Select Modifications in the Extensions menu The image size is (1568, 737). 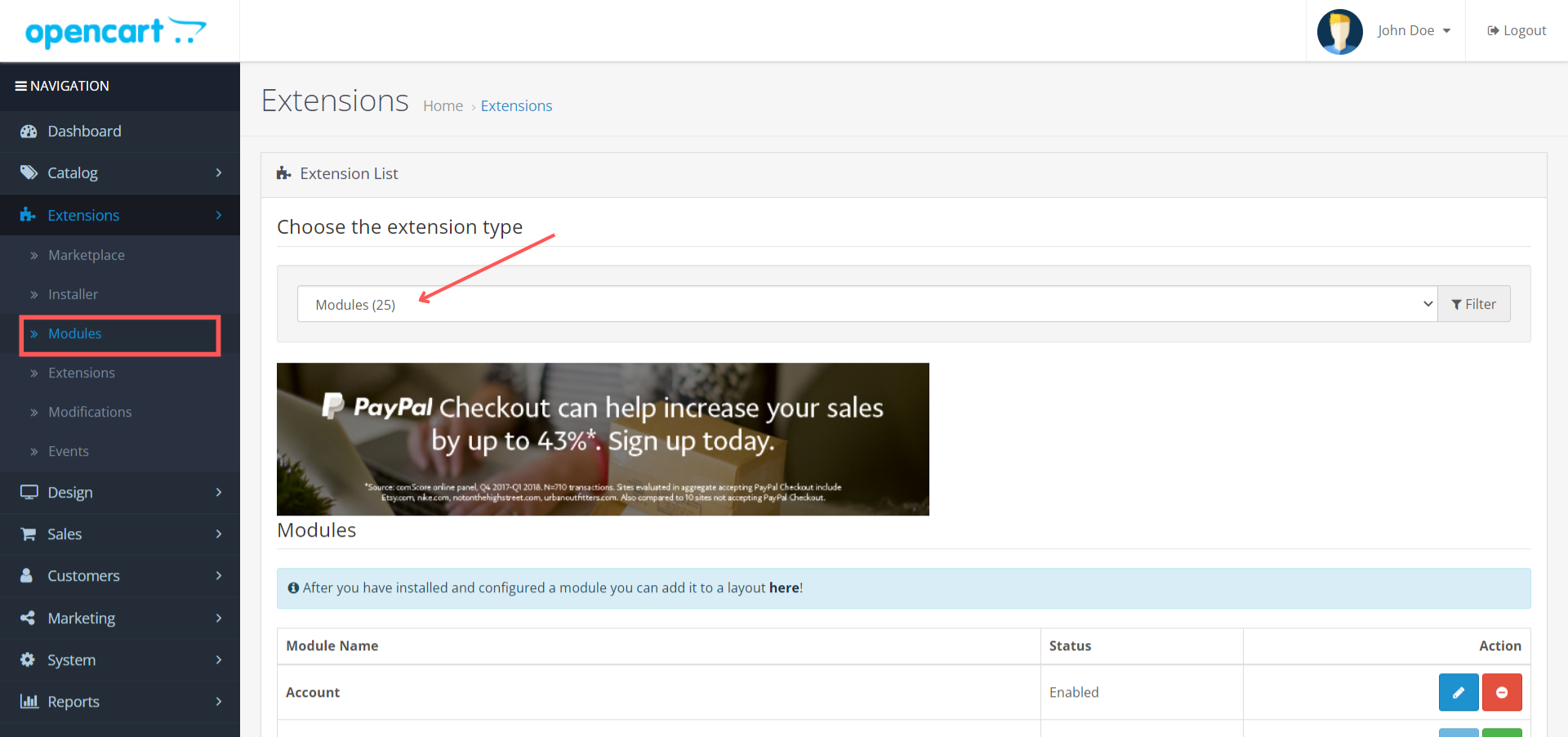click(90, 412)
